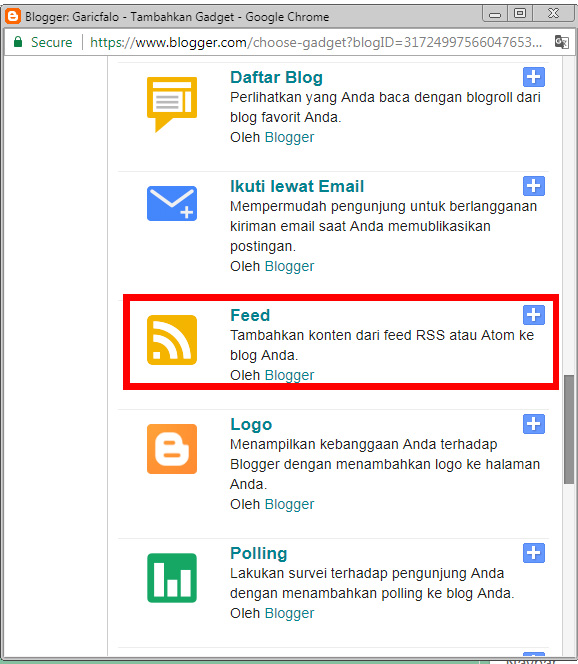The width and height of the screenshot is (578, 664).
Task: Click the yellow Daftar Blog gadget icon
Action: 172,104
